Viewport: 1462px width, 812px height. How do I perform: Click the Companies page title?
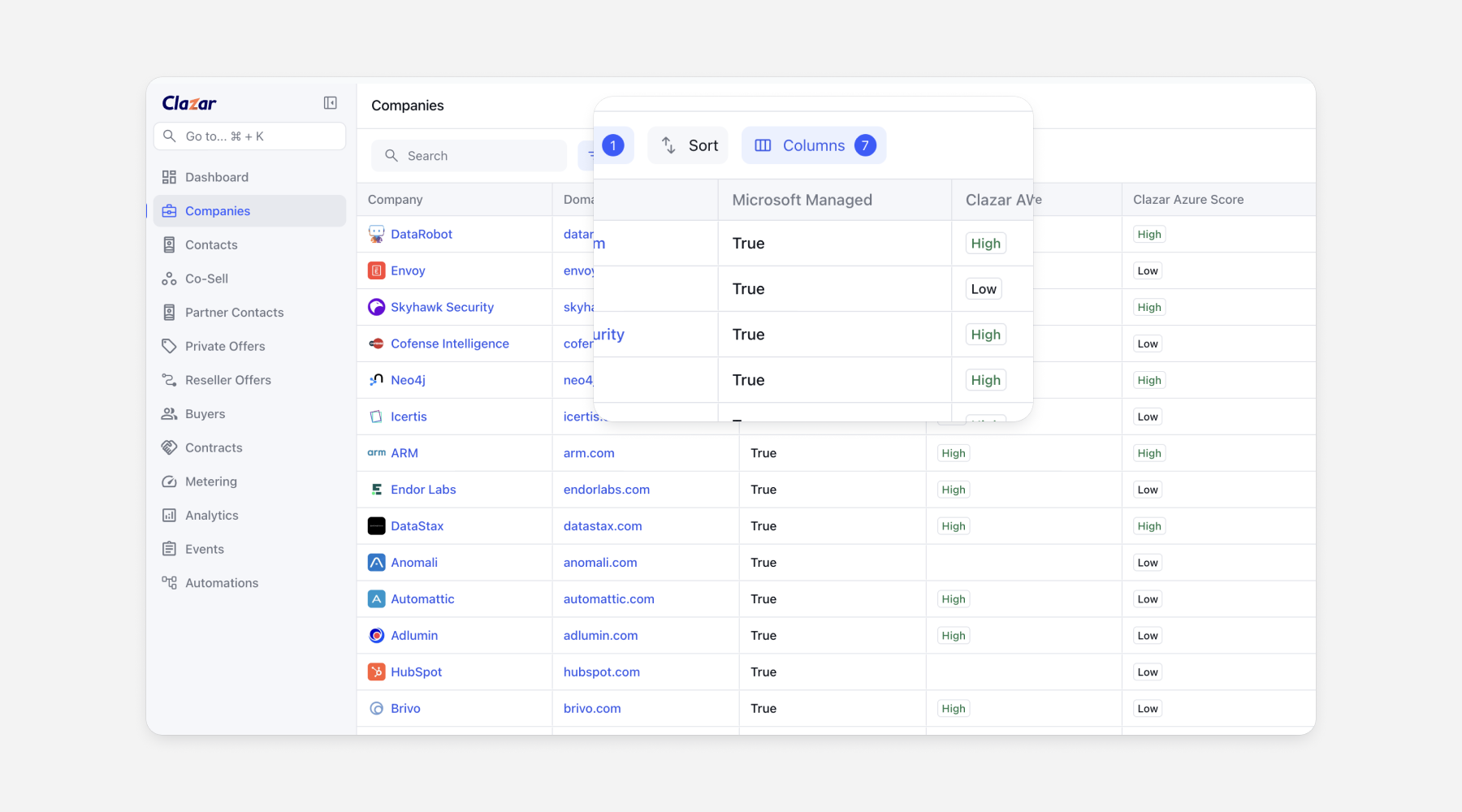[x=408, y=106]
